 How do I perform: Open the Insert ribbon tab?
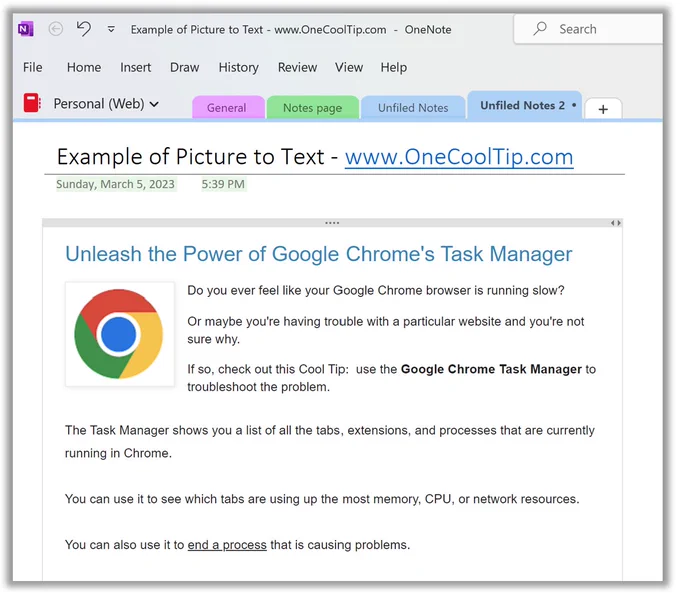(x=136, y=67)
